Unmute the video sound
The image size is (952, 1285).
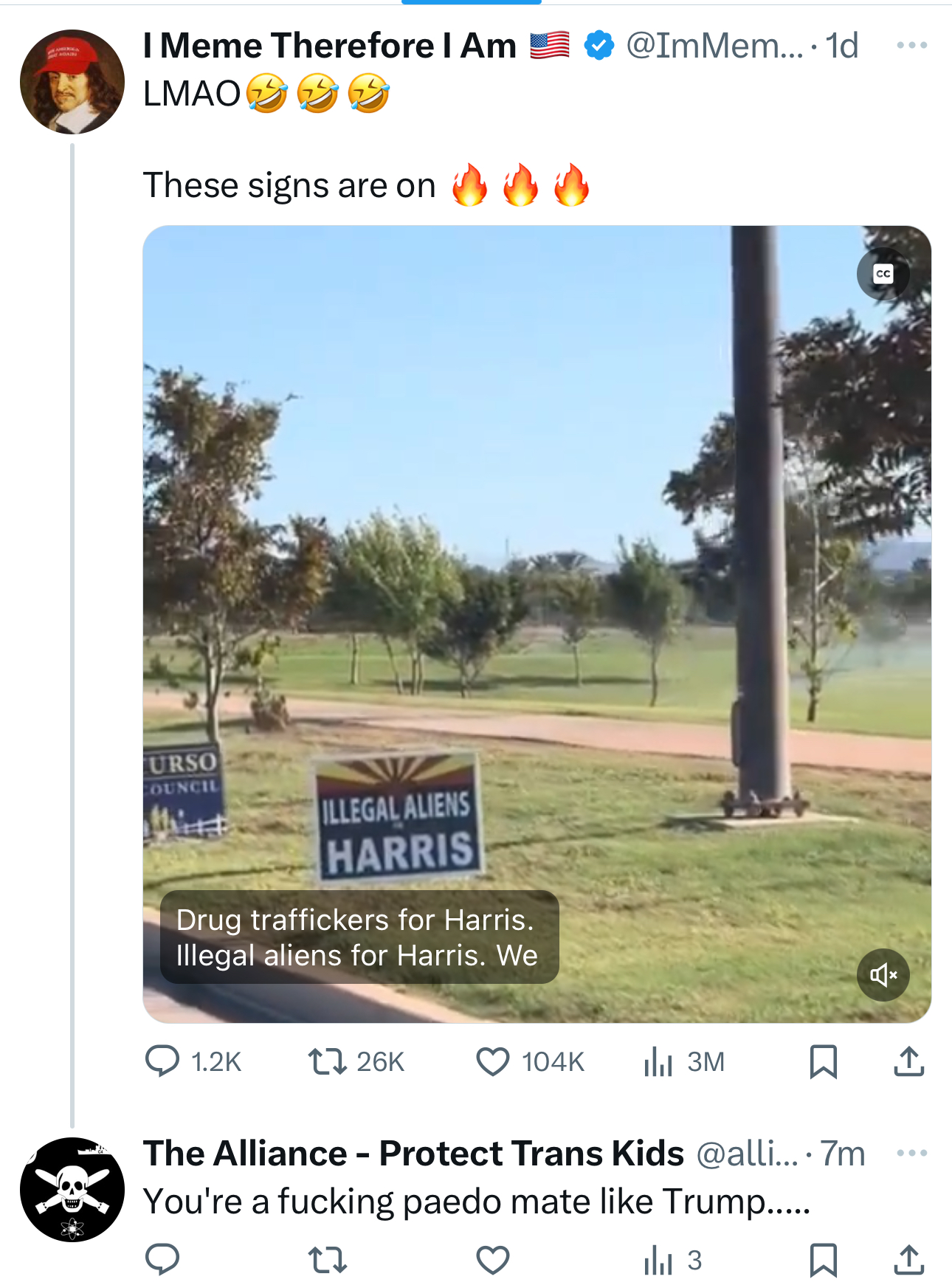tap(883, 975)
